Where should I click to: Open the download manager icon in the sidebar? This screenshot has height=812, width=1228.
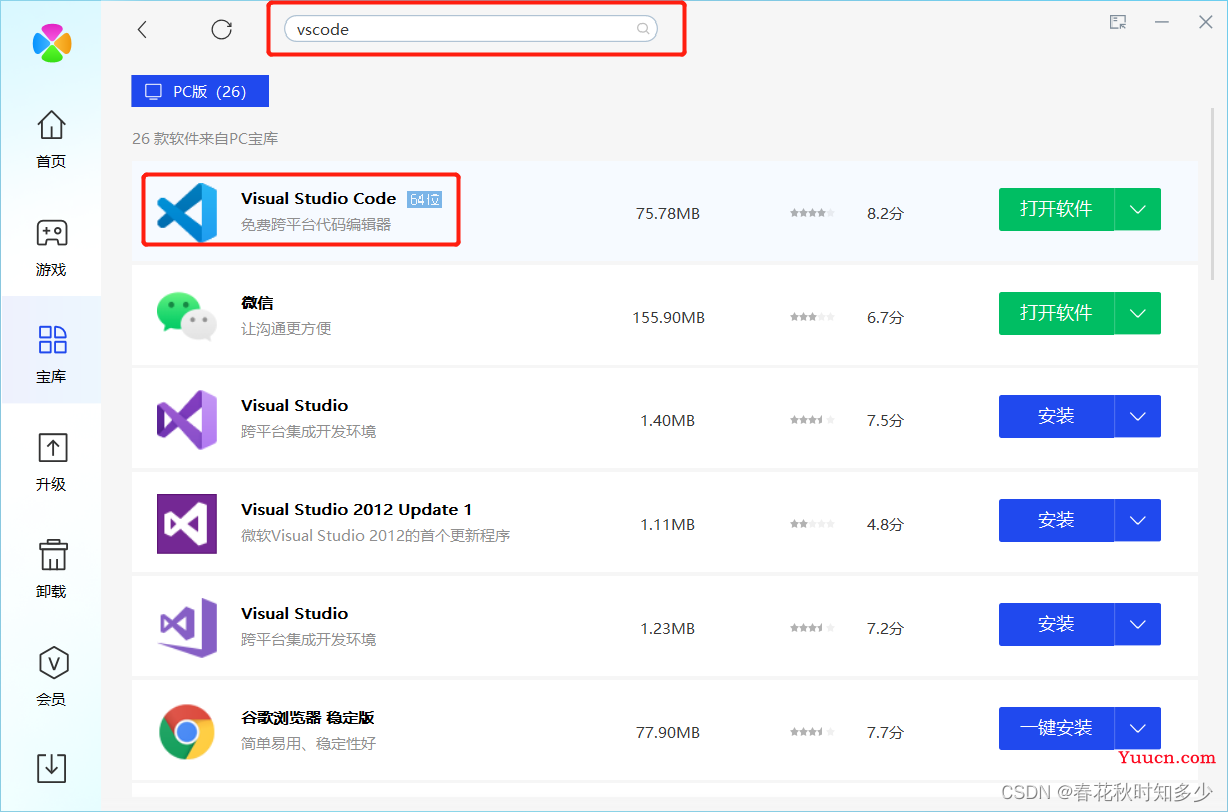point(51,768)
